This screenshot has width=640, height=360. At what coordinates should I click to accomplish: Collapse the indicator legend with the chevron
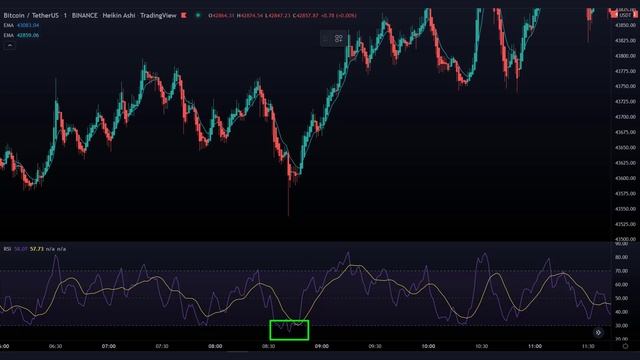pos(10,45)
